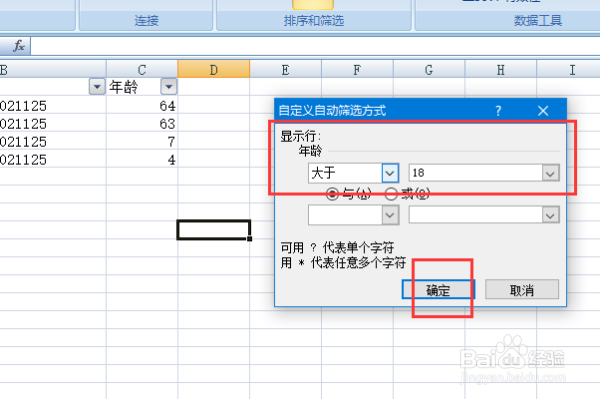Click the cell with age 4
600x399 pixels.
[x=142, y=159]
